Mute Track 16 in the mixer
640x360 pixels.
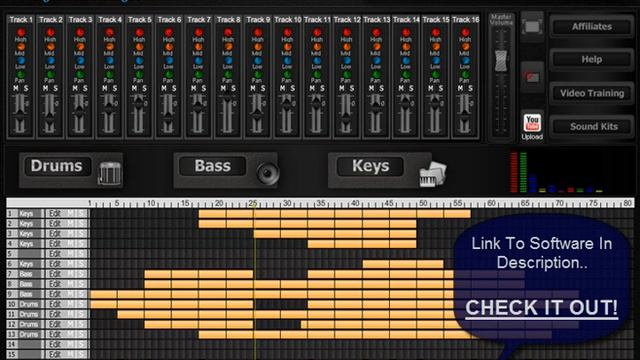click(460, 88)
